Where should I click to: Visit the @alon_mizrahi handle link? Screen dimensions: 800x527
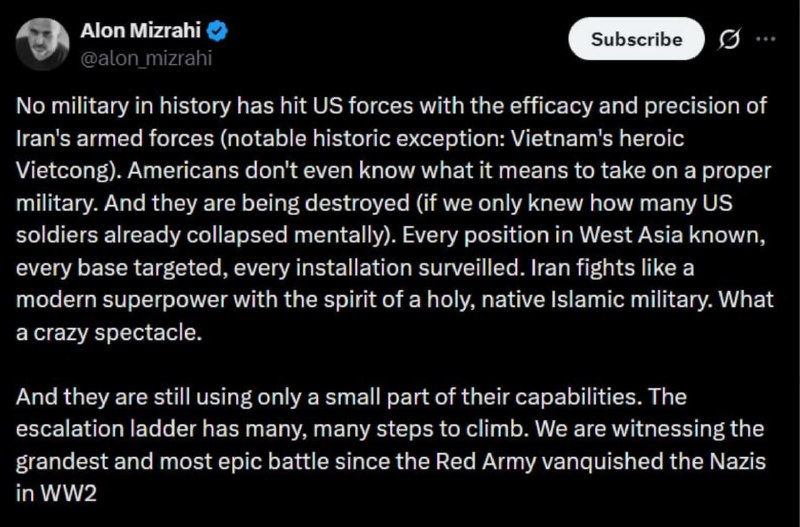pos(146,59)
